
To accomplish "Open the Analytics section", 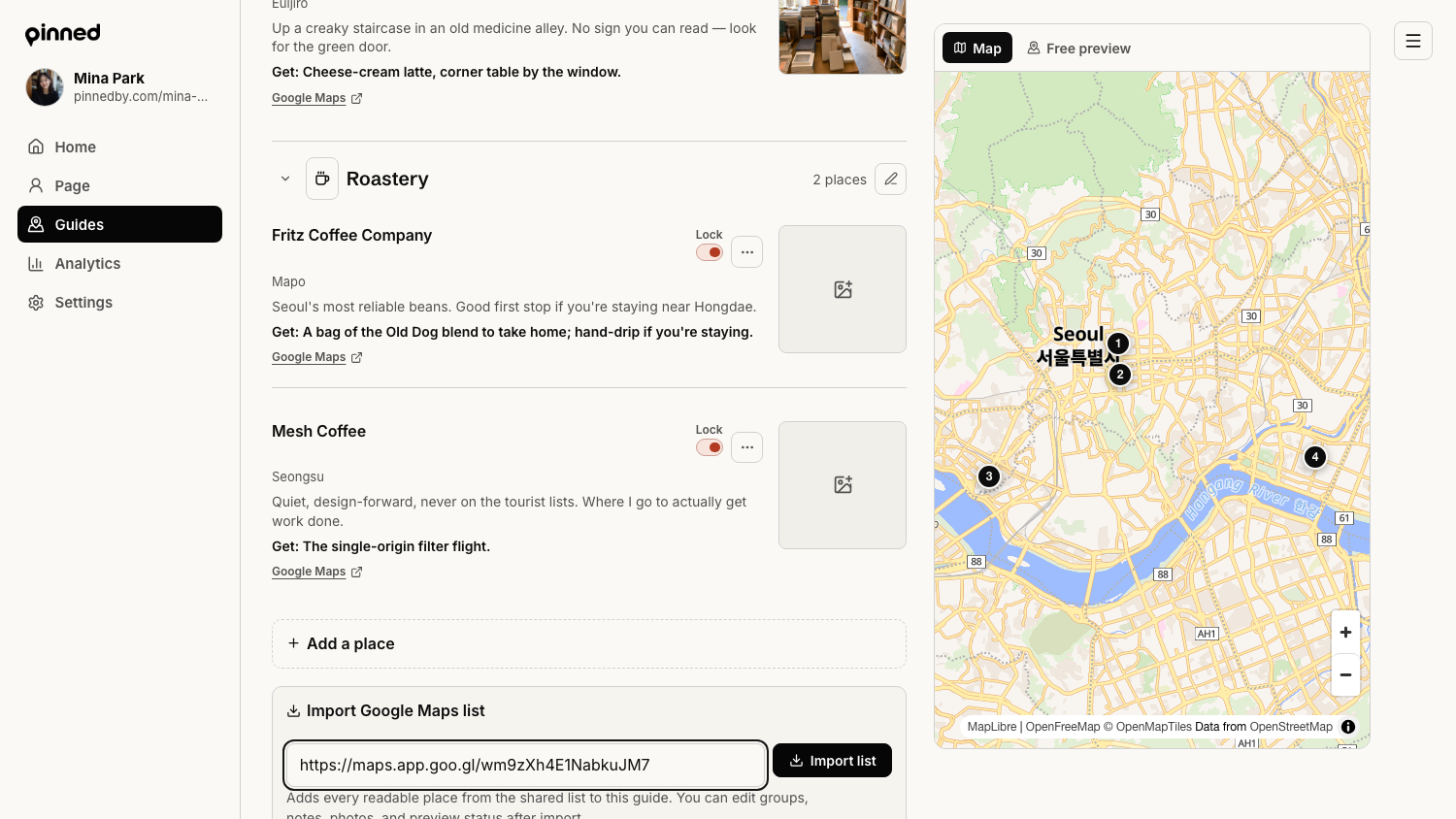I will tap(119, 263).
